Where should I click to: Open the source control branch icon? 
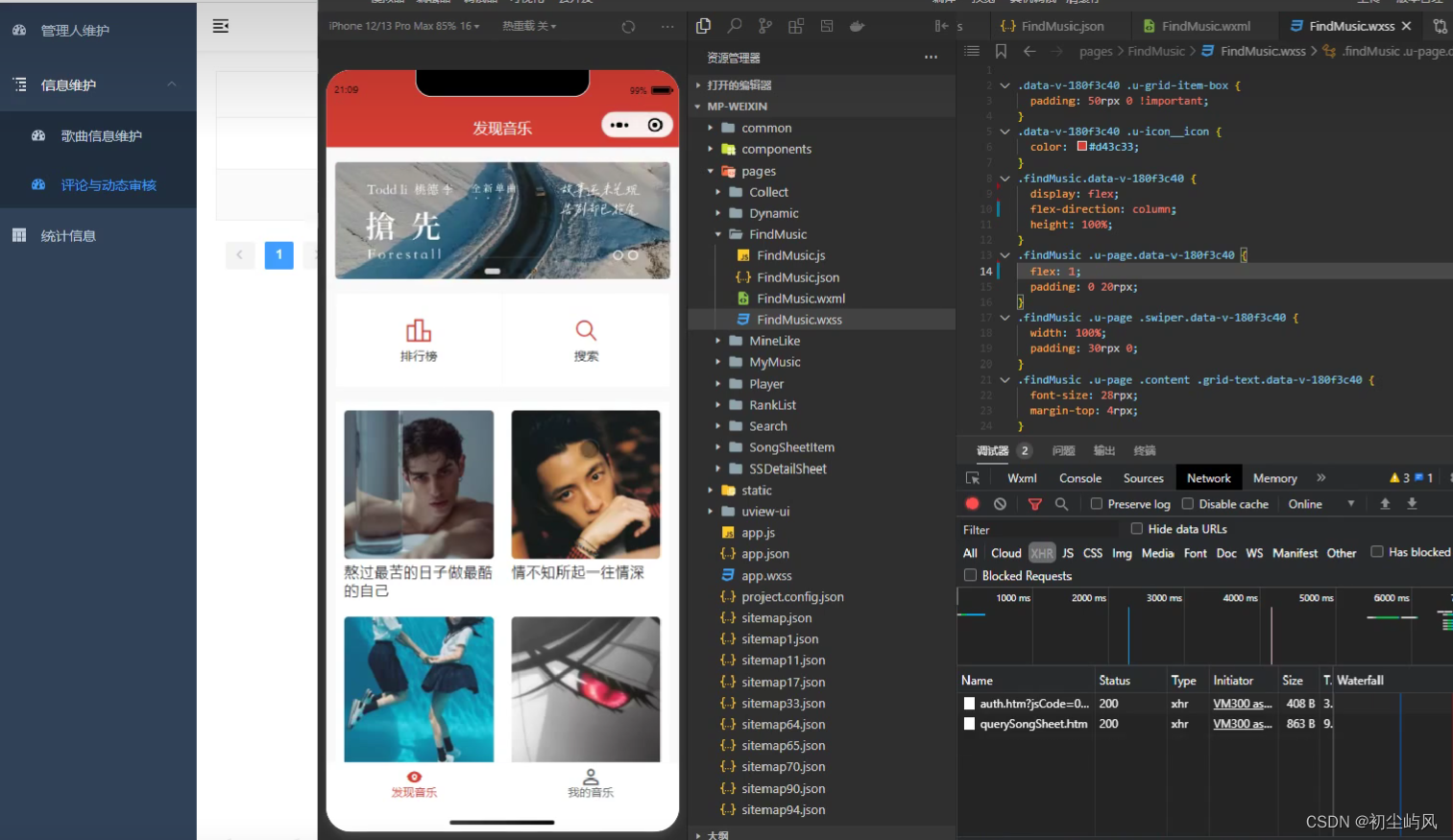(765, 26)
